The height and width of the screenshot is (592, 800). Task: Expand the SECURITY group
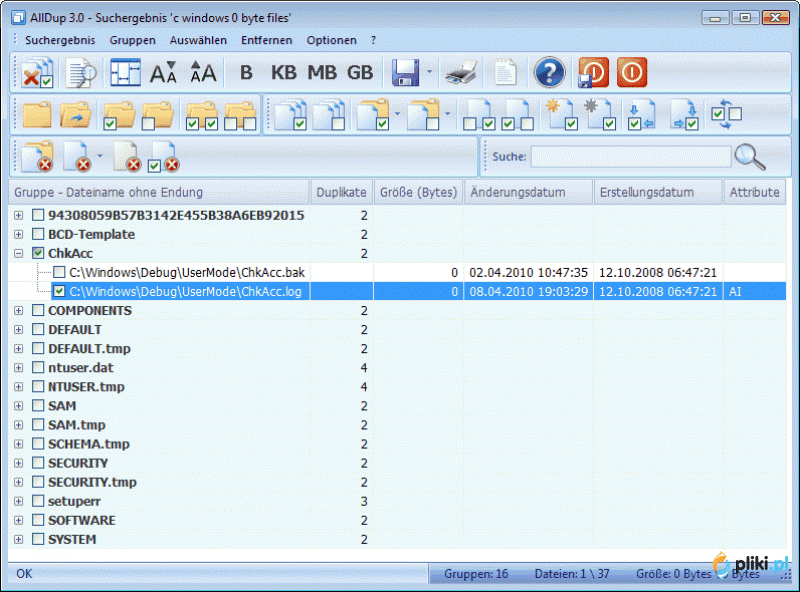(18, 463)
